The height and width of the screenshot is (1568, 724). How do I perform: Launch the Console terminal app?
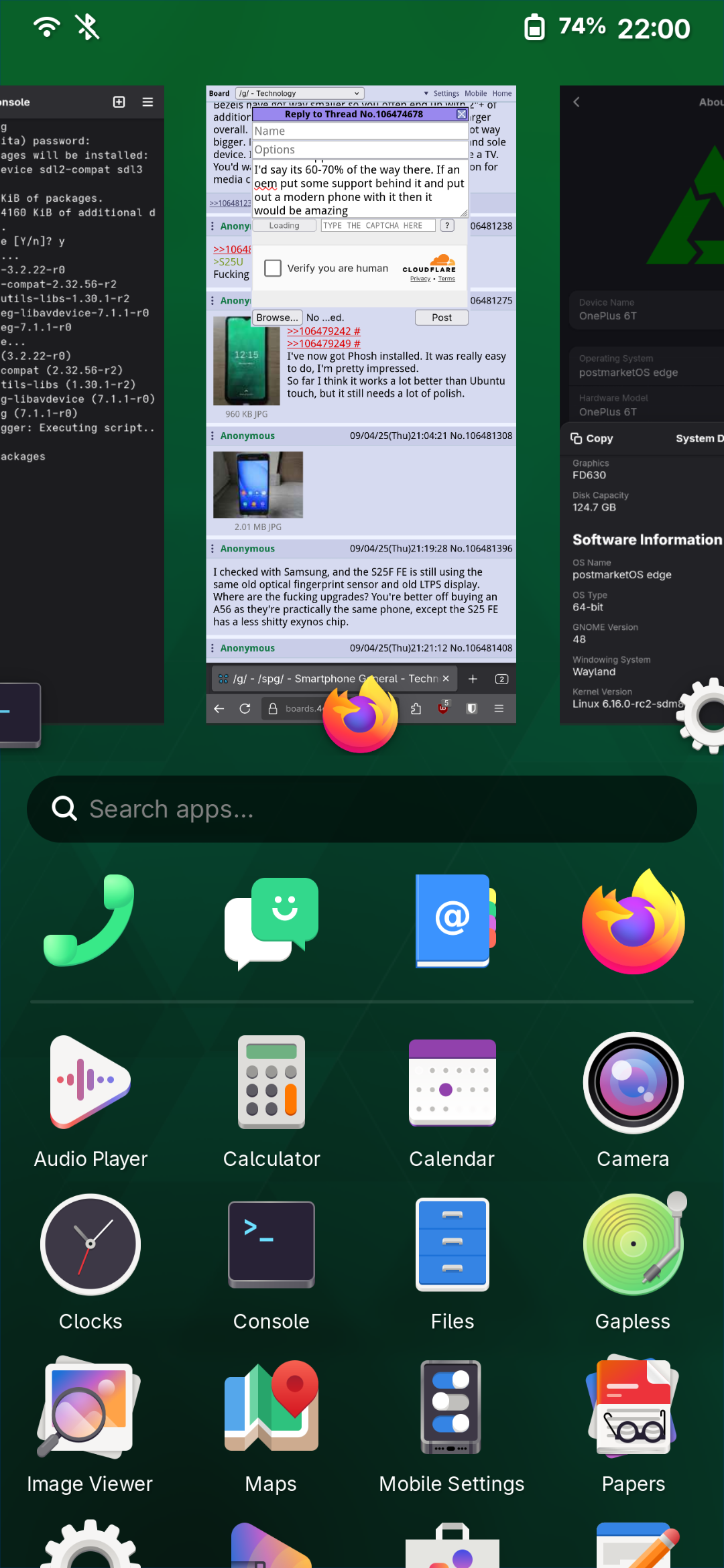click(271, 1264)
